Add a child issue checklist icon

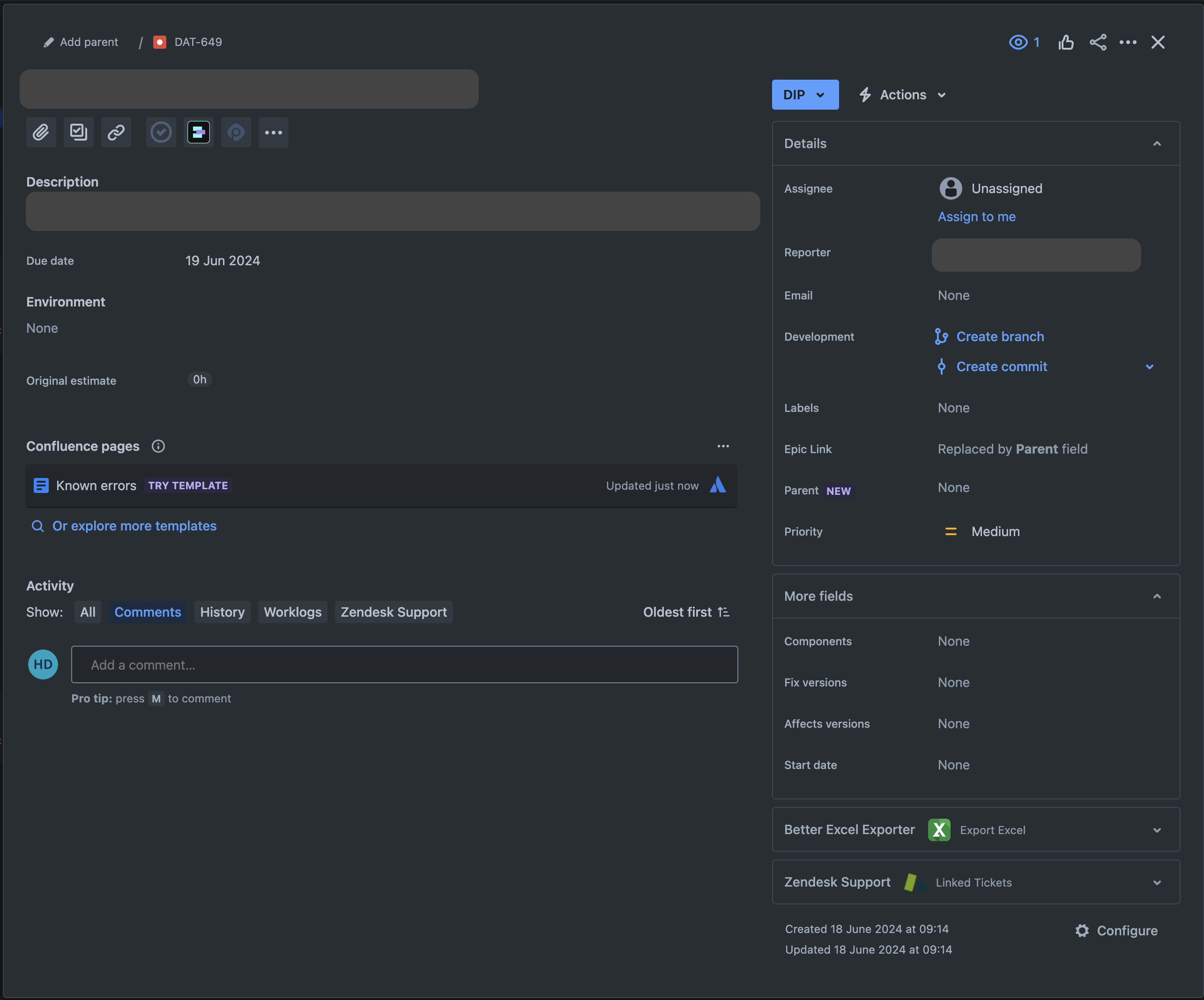tap(79, 133)
